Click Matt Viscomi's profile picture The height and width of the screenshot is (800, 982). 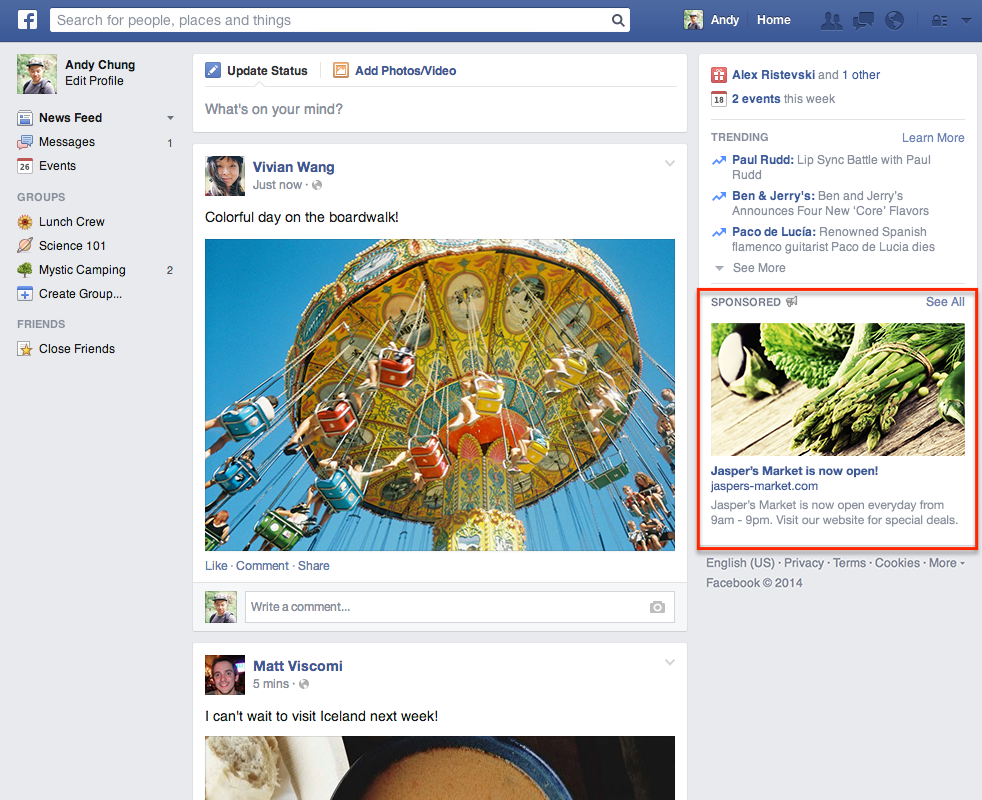click(225, 675)
